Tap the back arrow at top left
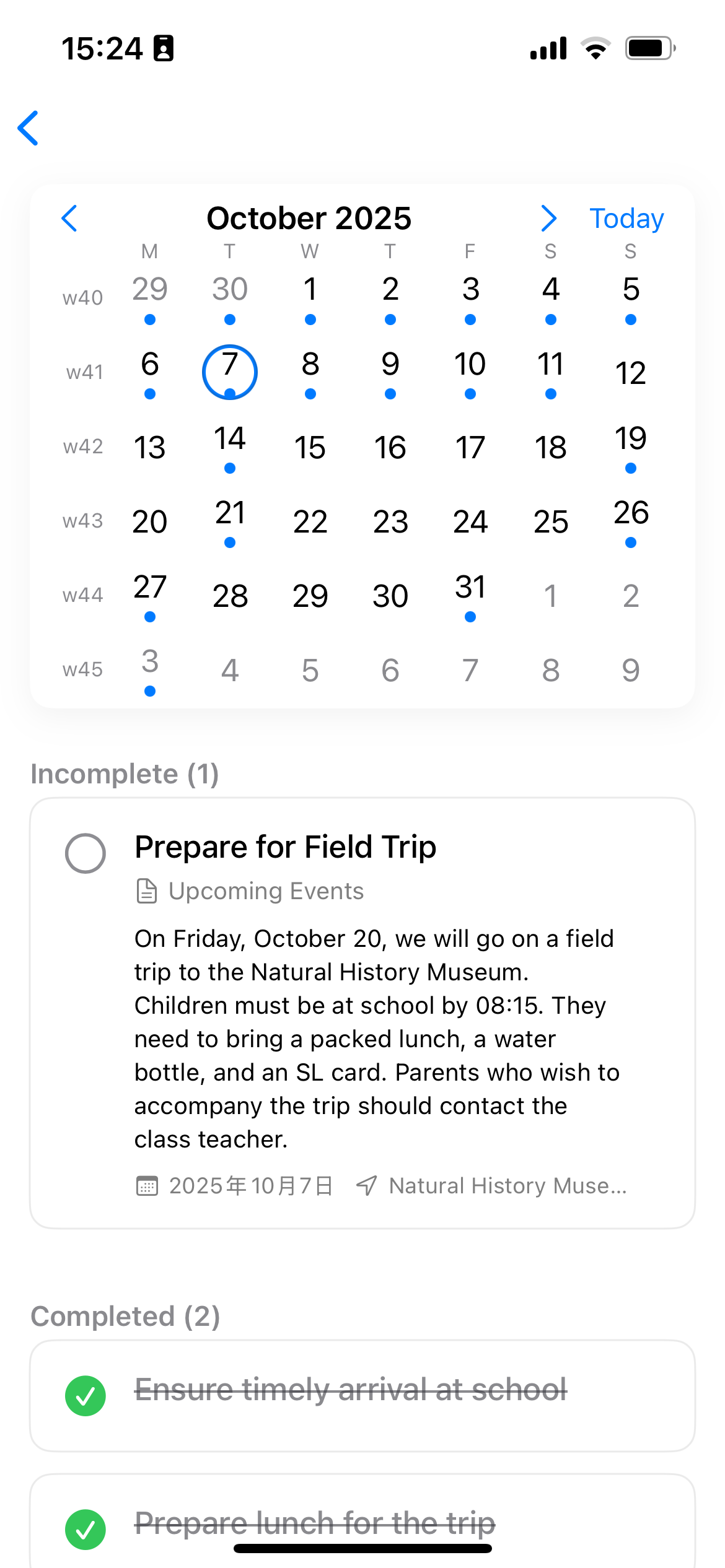Viewport: 725px width, 1568px height. [29, 128]
